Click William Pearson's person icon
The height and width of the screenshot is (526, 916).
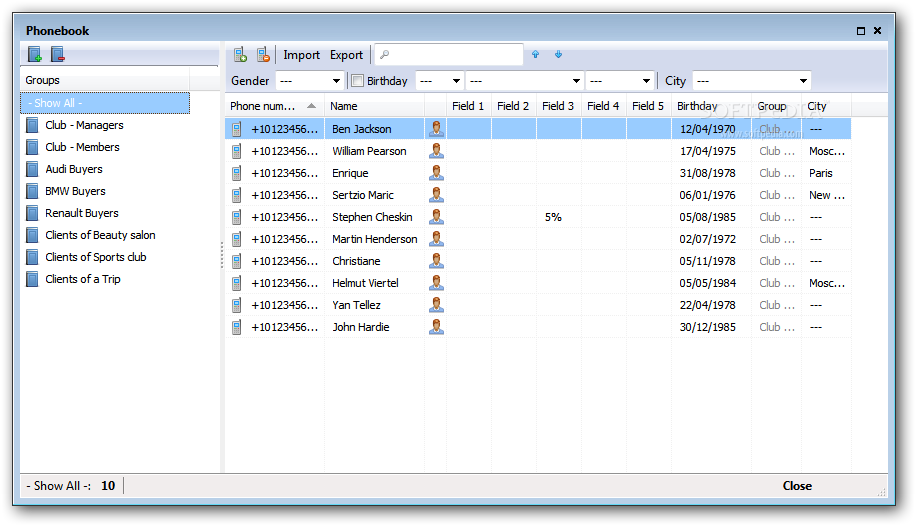[x=436, y=151]
